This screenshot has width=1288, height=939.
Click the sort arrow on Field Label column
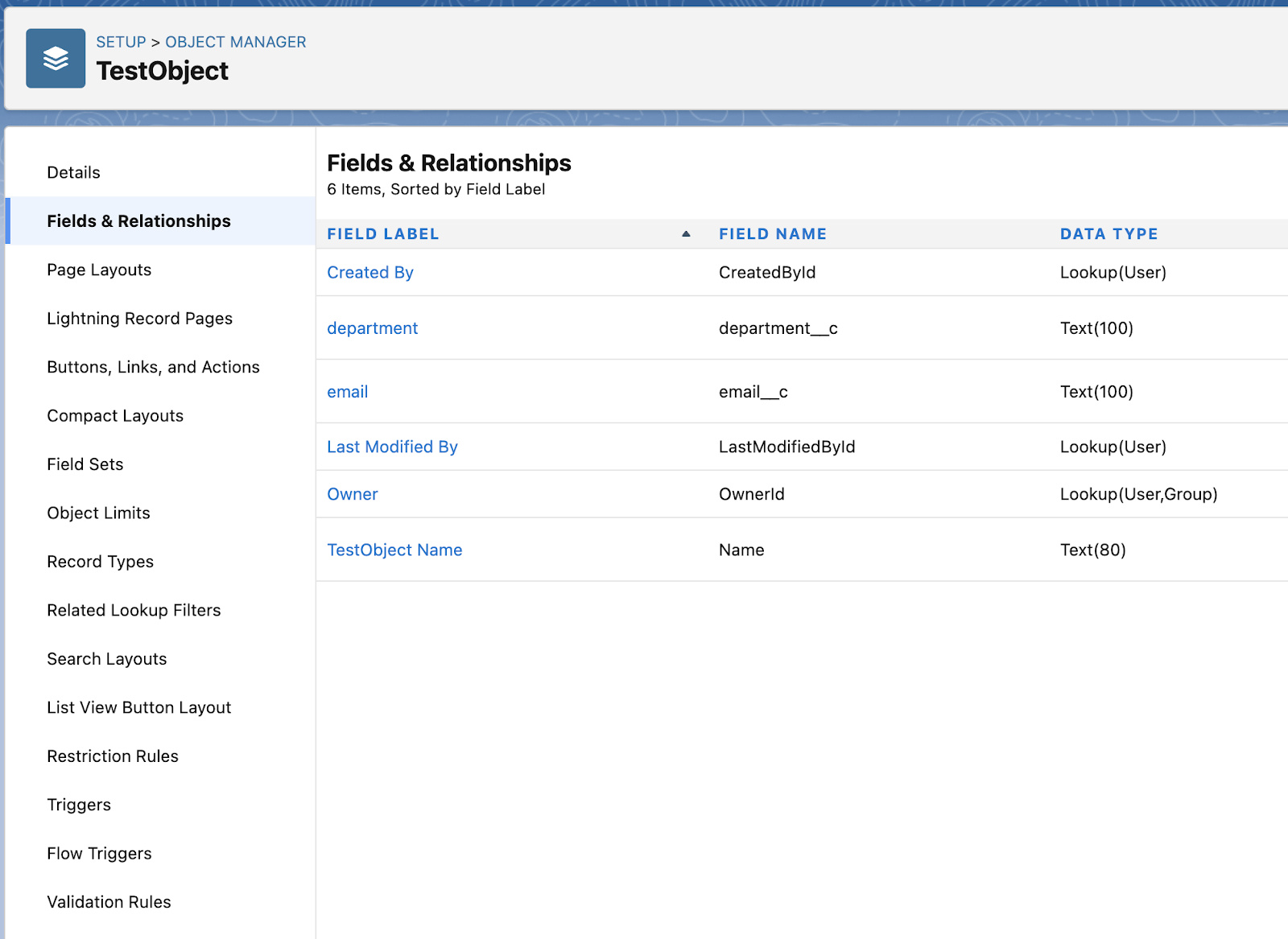686,233
